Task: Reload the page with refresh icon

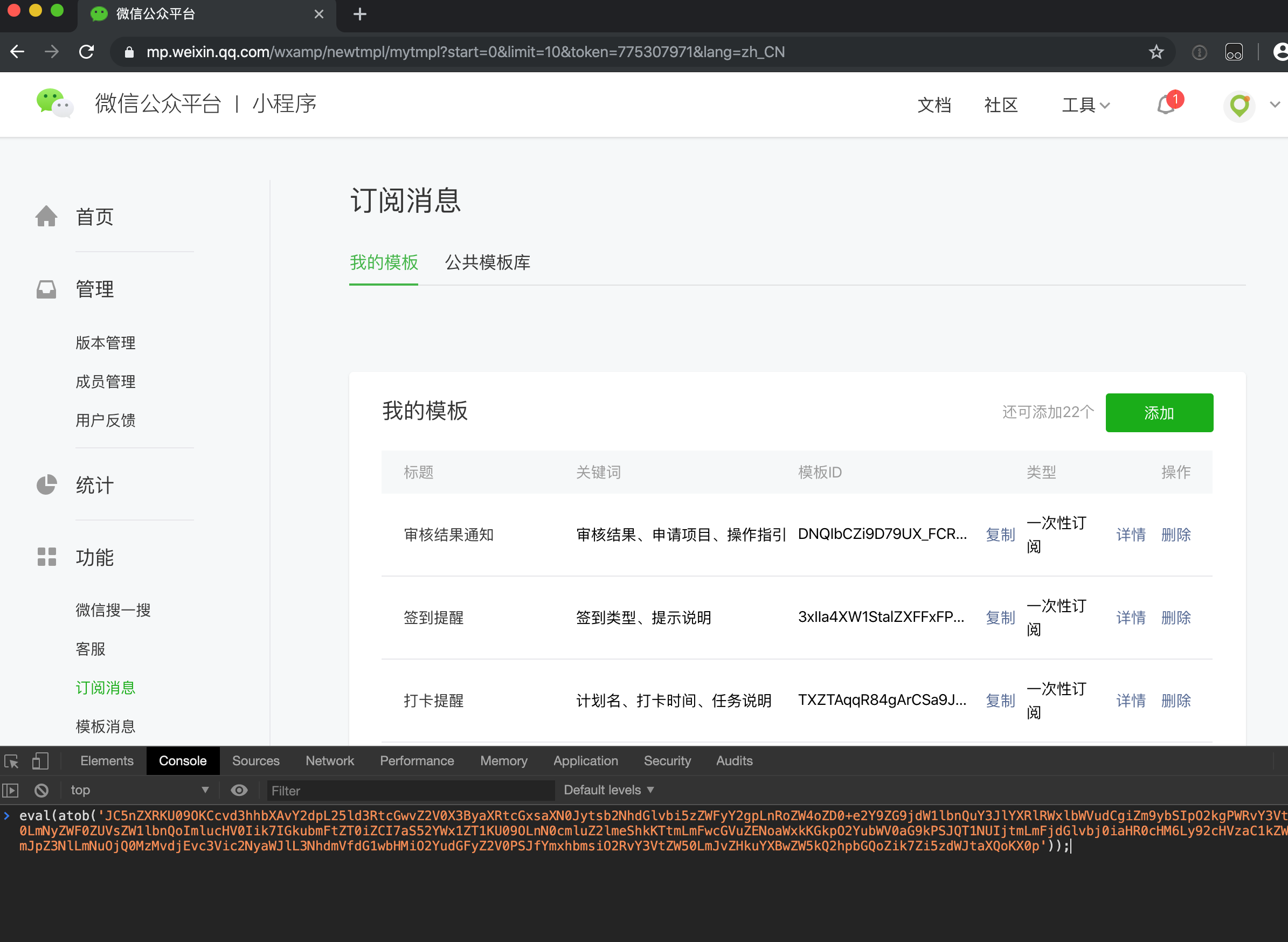Action: coord(87,52)
